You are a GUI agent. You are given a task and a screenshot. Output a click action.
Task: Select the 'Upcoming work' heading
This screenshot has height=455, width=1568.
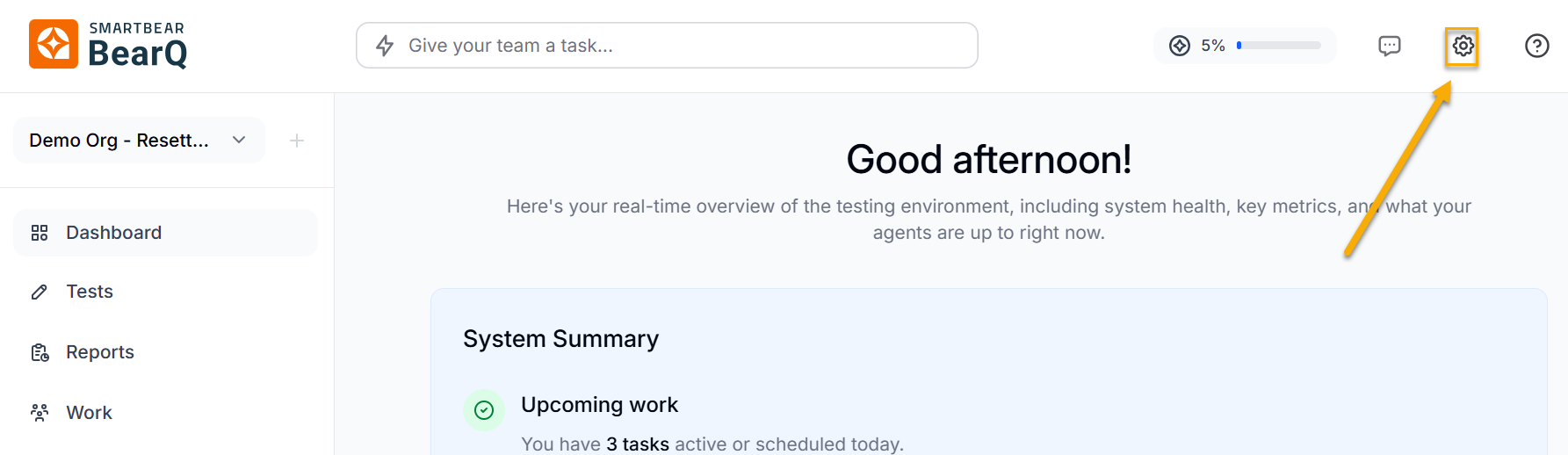click(x=600, y=405)
